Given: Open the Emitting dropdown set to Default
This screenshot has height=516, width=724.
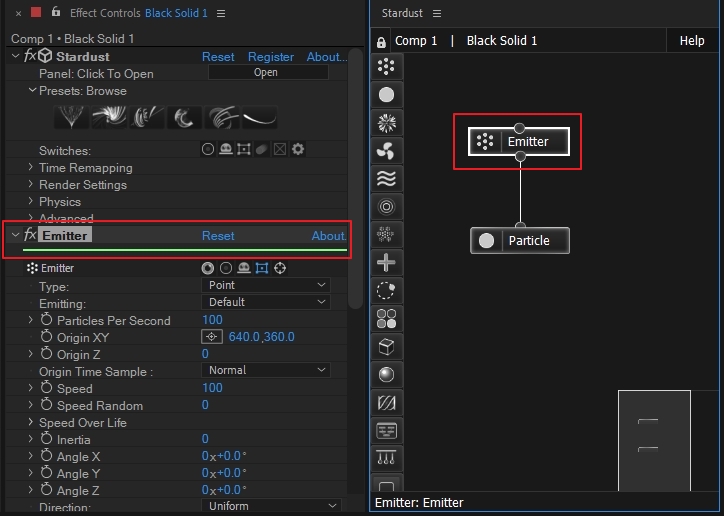Looking at the screenshot, I should point(266,302).
